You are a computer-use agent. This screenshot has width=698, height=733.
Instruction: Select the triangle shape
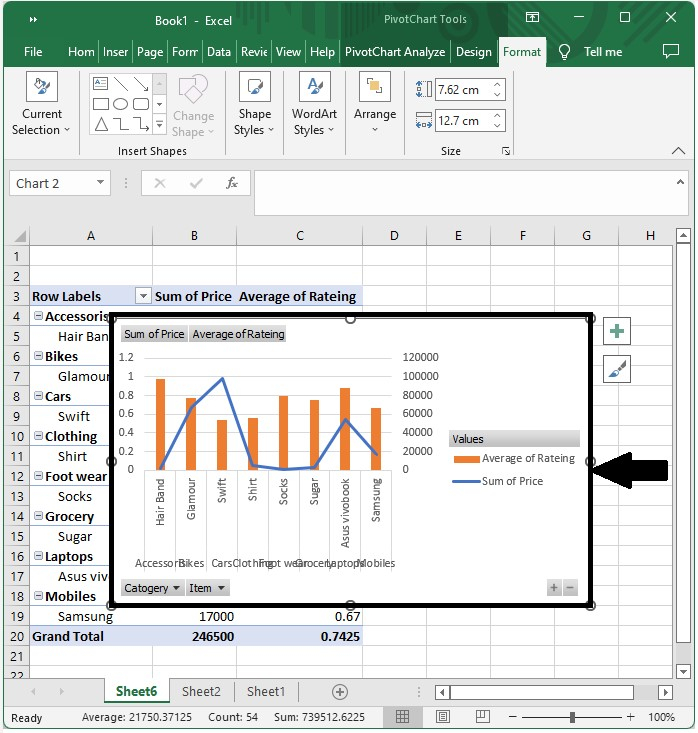tap(101, 124)
